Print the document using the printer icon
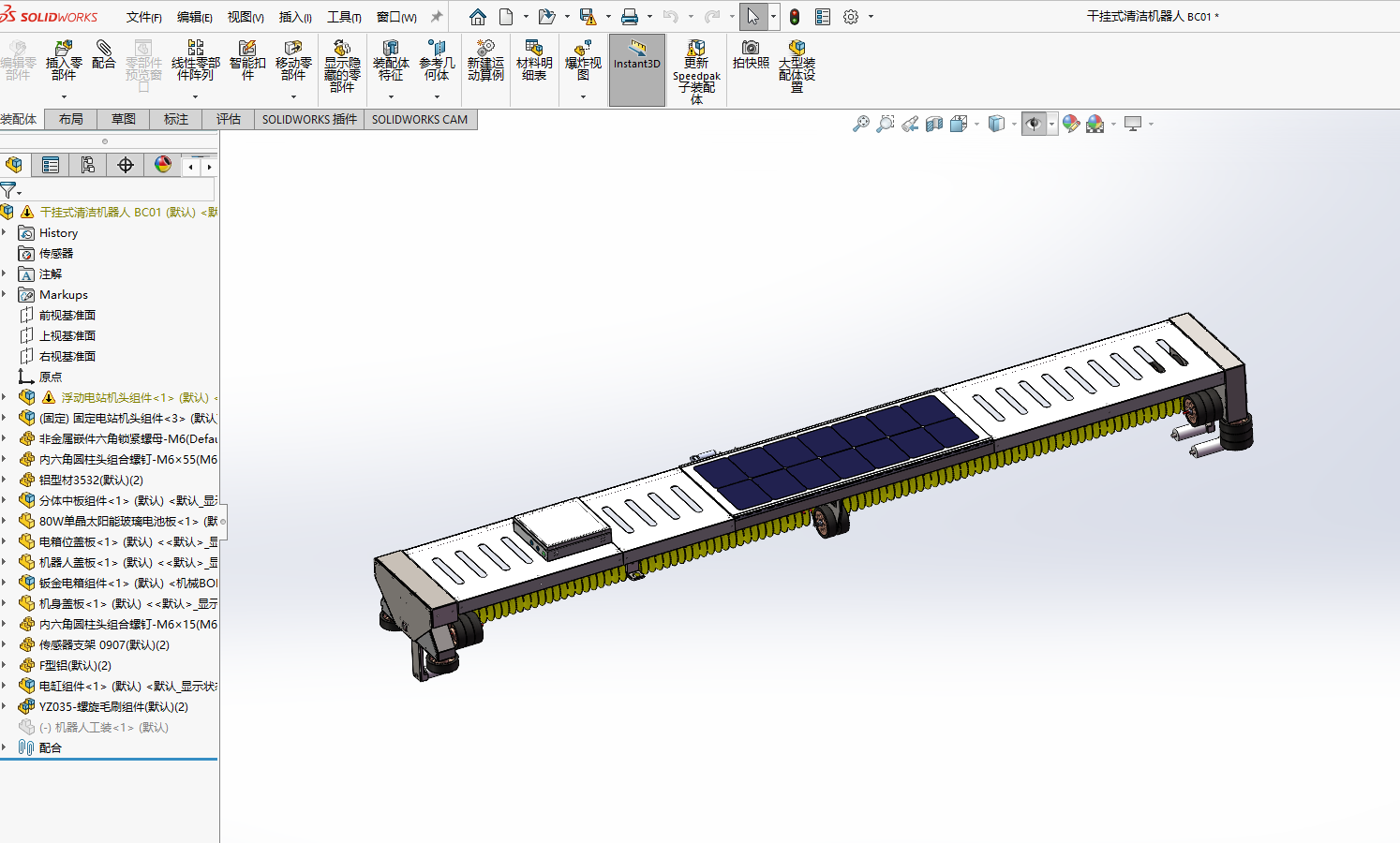 click(630, 17)
